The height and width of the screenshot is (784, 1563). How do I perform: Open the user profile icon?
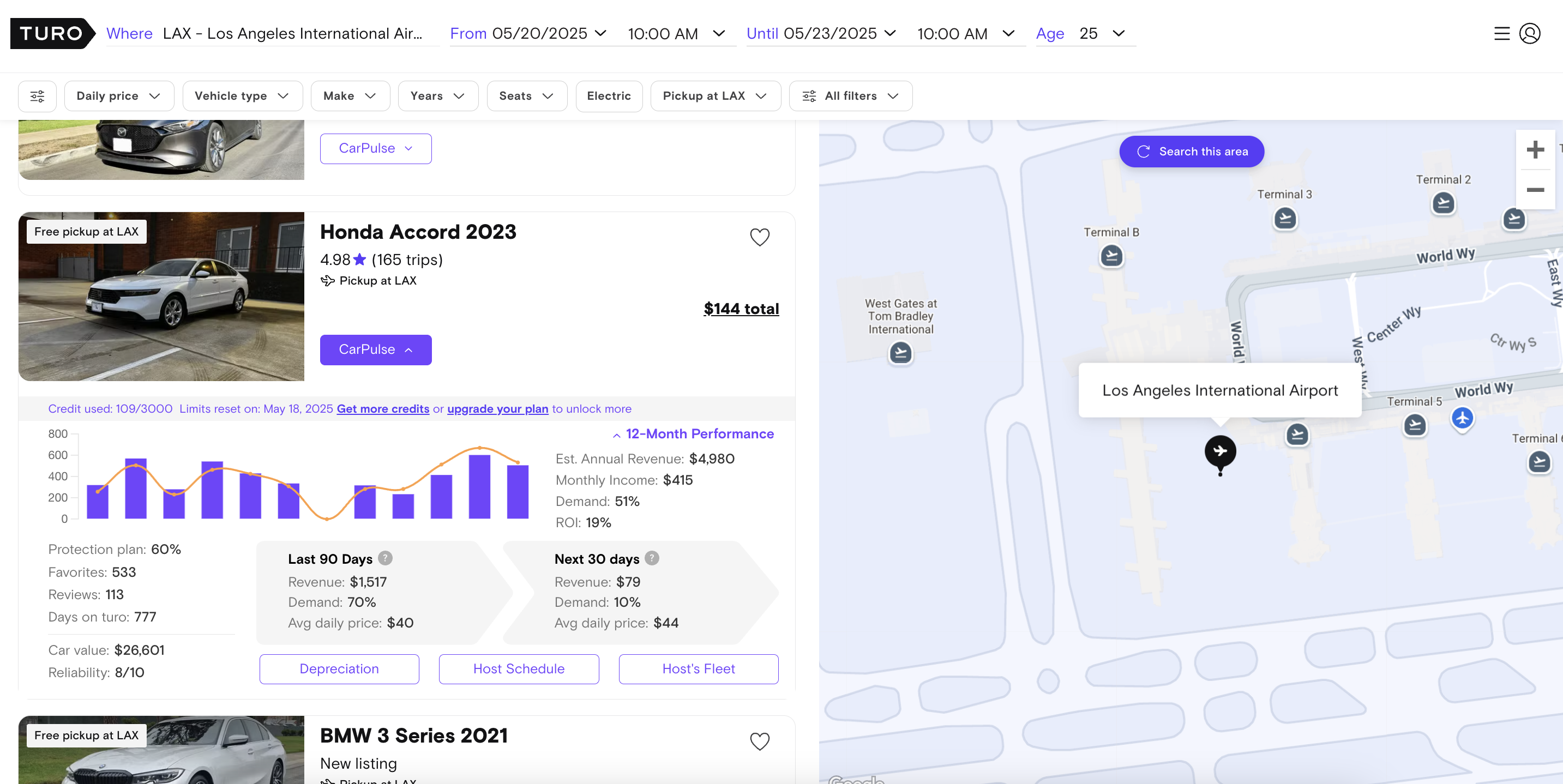[1530, 33]
